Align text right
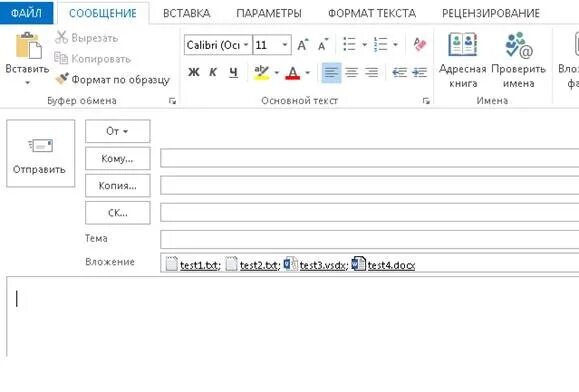This screenshot has height=392, width=579. tap(371, 73)
